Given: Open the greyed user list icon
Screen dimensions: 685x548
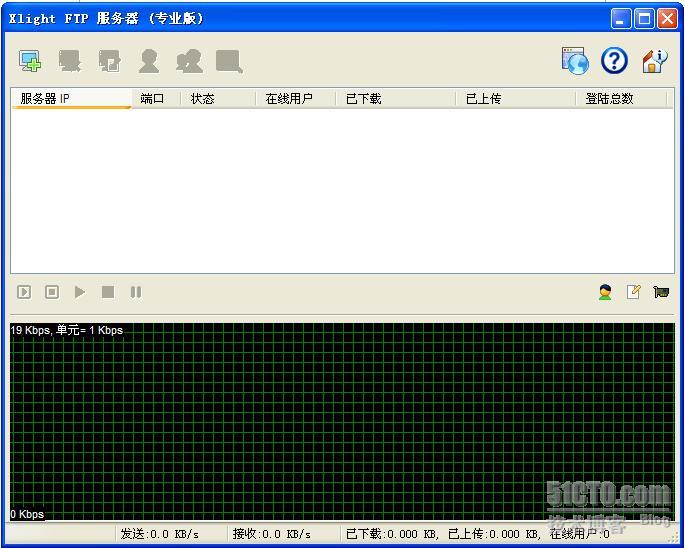Looking at the screenshot, I should click(149, 61).
